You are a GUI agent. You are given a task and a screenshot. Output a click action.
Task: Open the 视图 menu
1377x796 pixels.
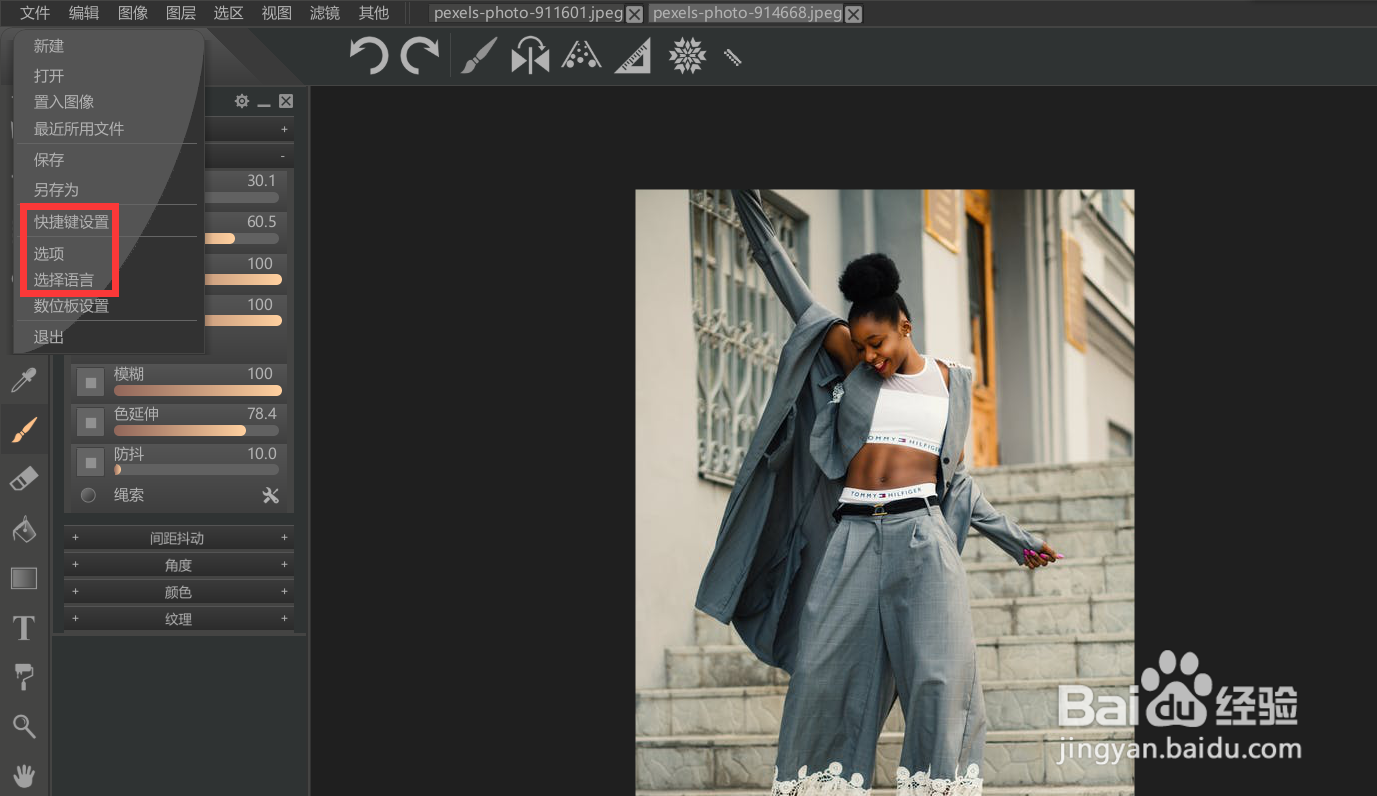277,13
